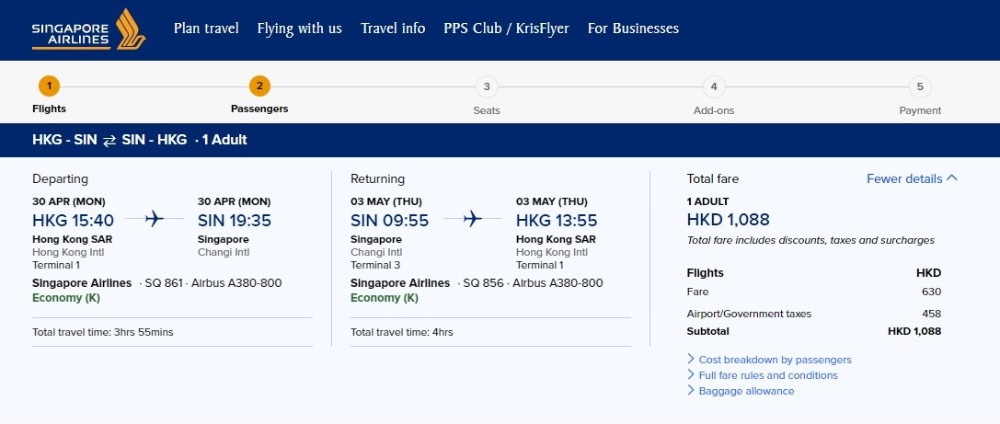Click the returning flight airplane icon
This screenshot has width=1000, height=424.
pyautogui.click(x=472, y=219)
